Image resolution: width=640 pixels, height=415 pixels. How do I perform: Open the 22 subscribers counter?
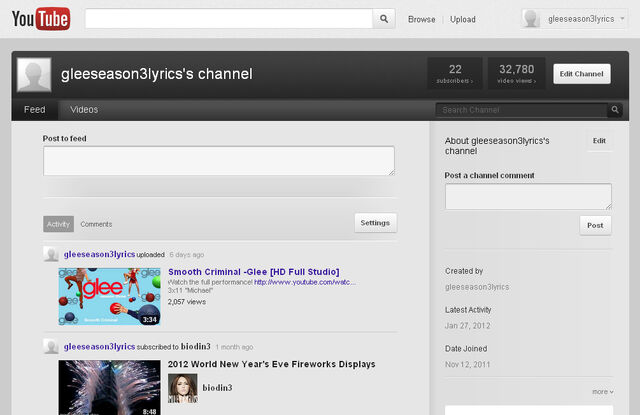(x=455, y=73)
